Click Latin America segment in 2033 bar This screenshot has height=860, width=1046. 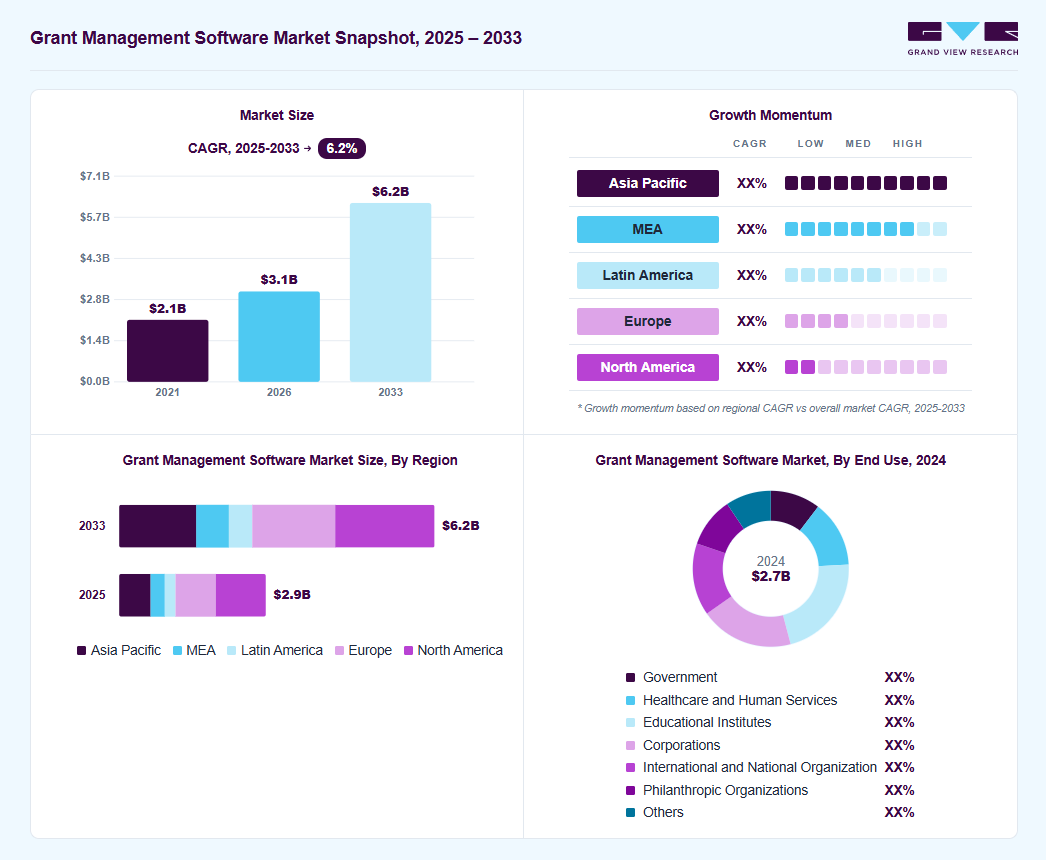(240, 526)
